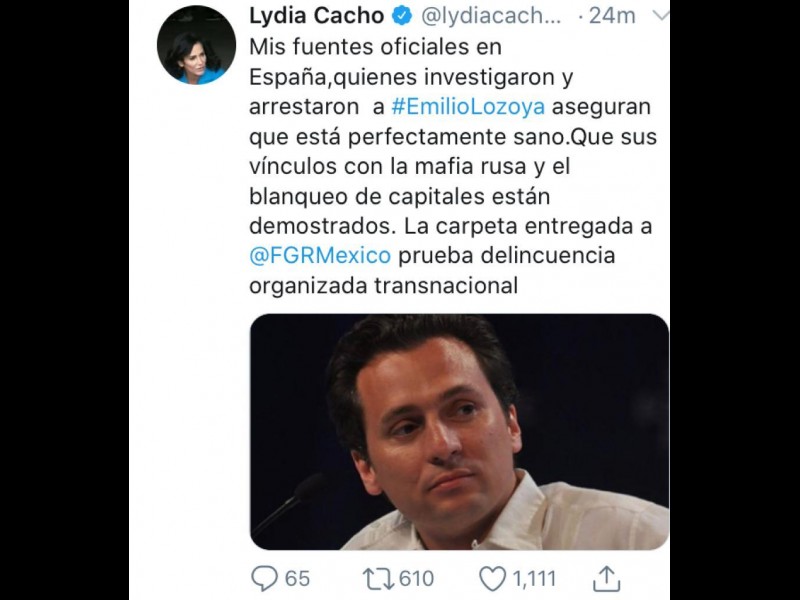Click the @lydiacach... handle
This screenshot has height=600, width=800.
(x=491, y=16)
